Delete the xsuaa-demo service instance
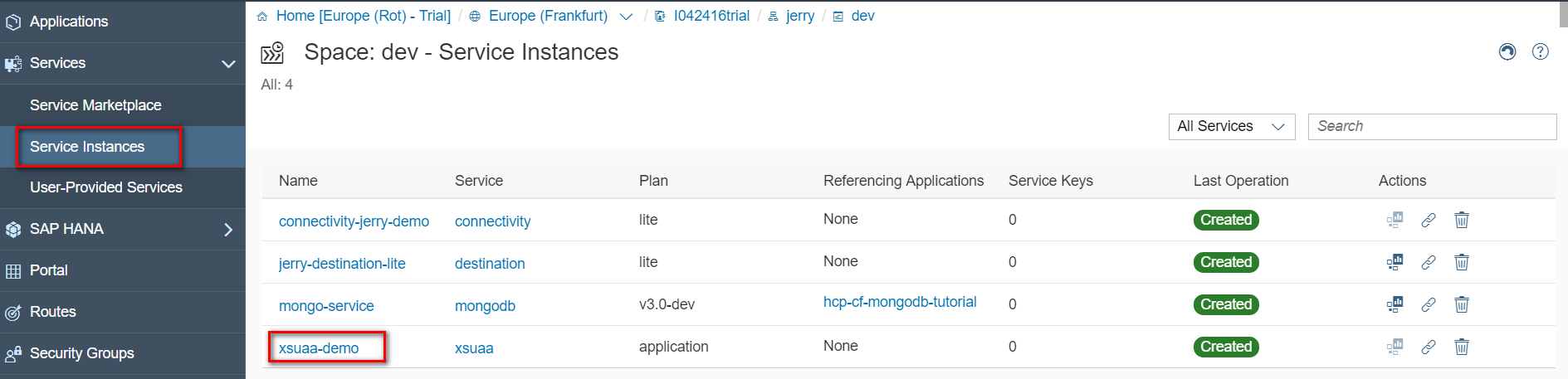1568x379 pixels. pos(1461,347)
